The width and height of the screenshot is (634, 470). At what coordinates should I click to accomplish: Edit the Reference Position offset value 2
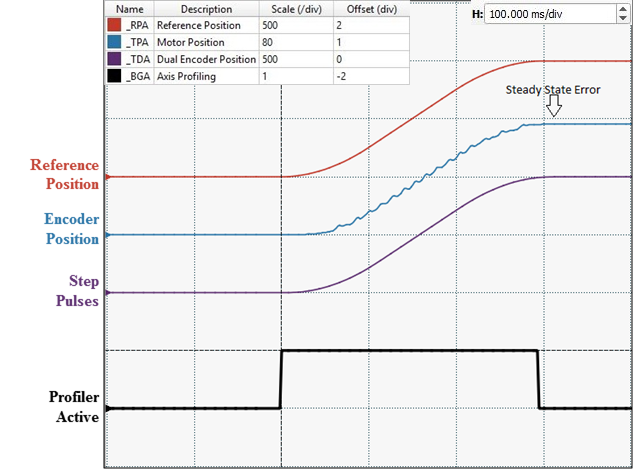coord(370,24)
